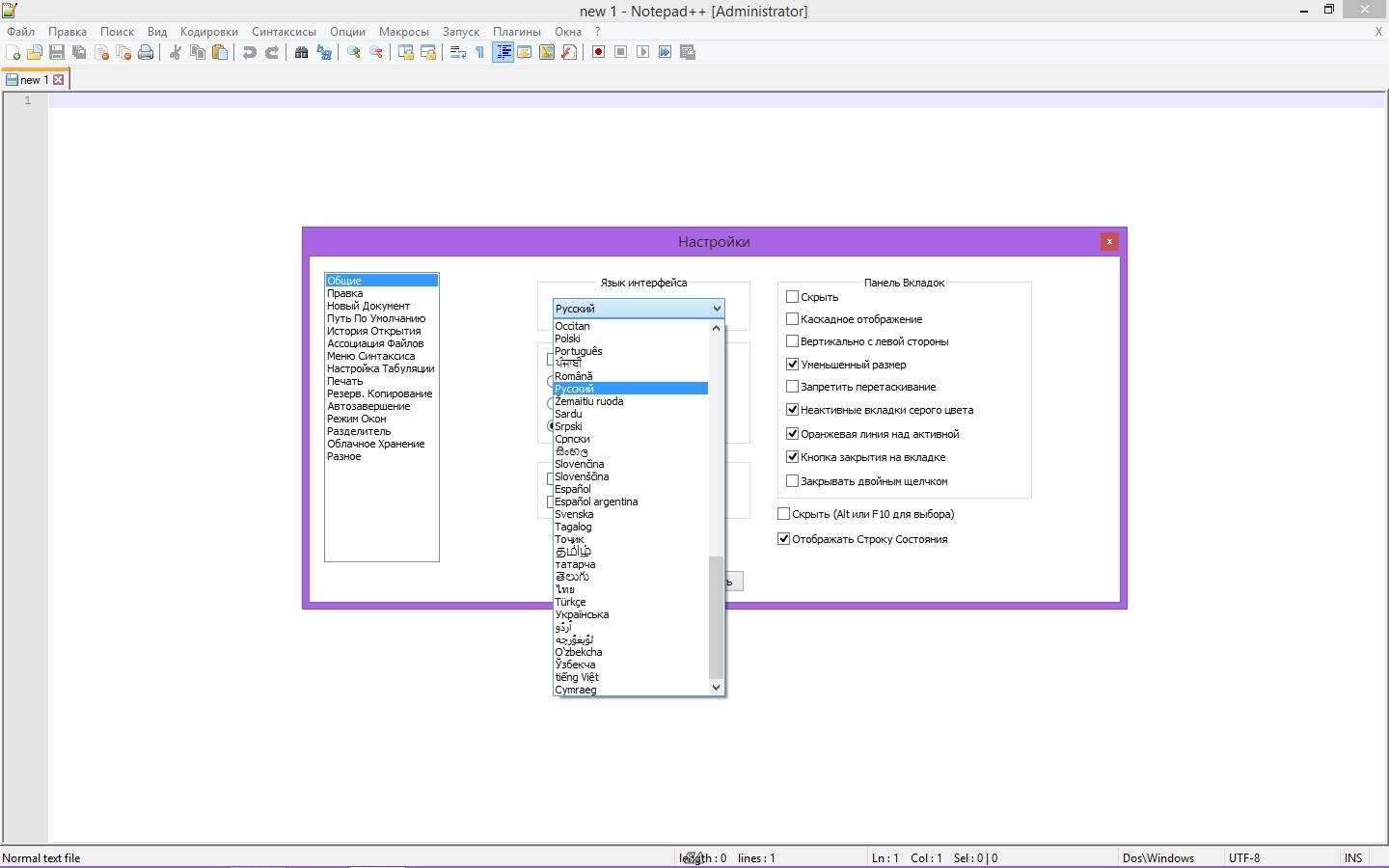Choose Українська from language list
1389x868 pixels.
pos(631,614)
